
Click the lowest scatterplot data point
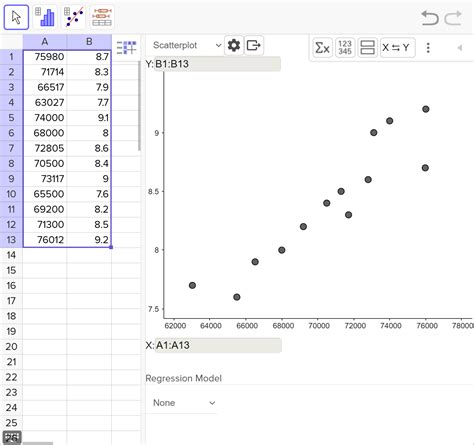click(237, 297)
